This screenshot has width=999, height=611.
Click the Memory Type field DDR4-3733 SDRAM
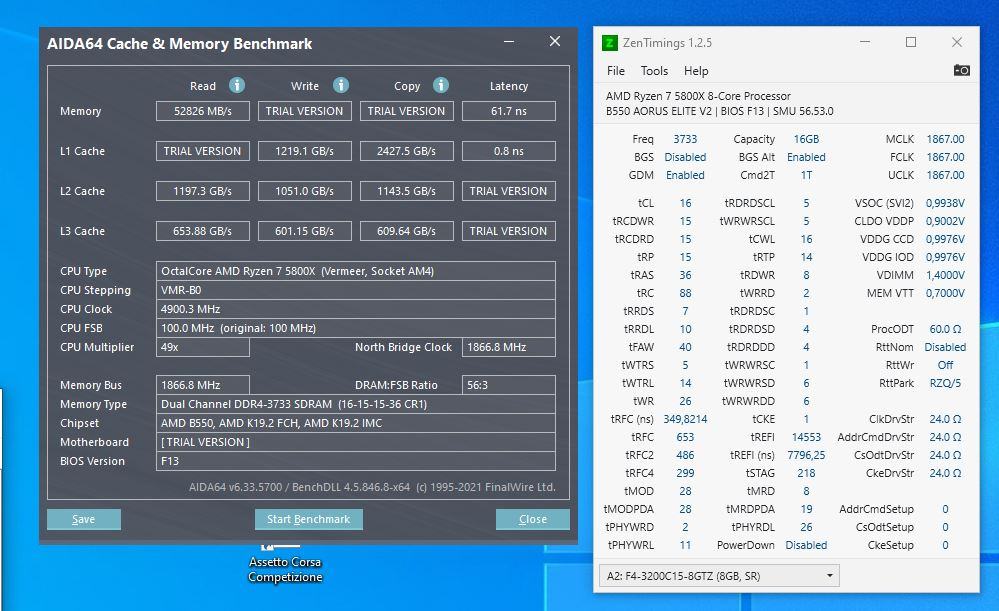356,404
